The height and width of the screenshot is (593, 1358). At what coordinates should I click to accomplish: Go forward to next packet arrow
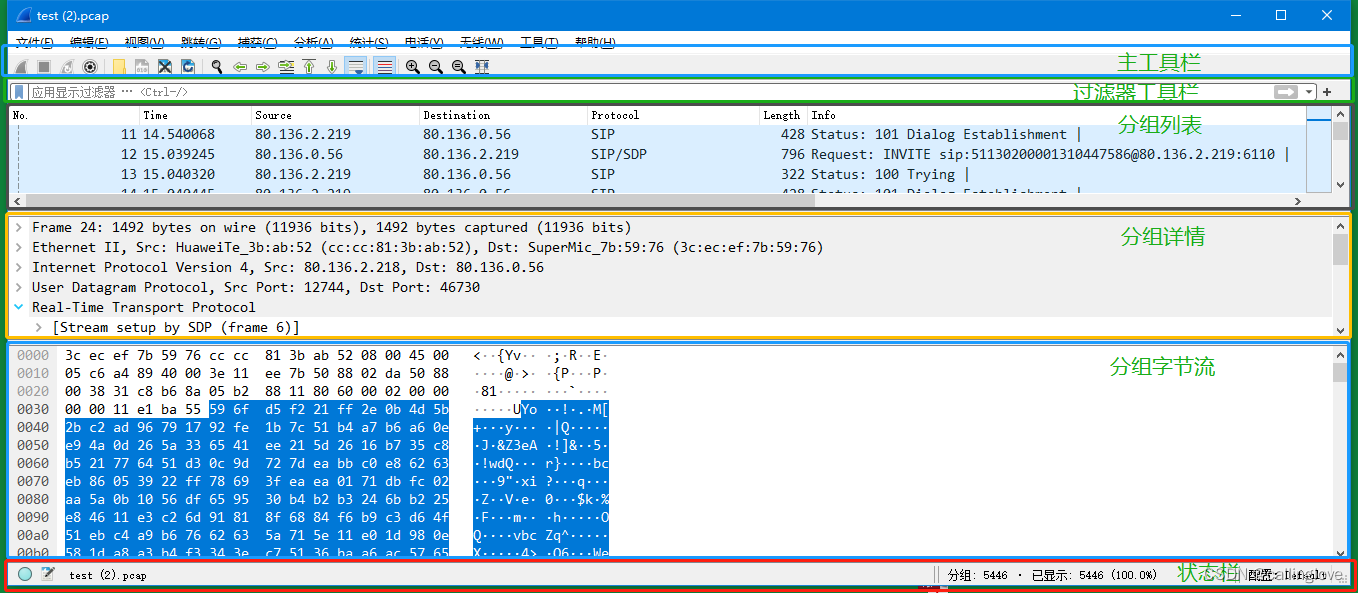click(x=263, y=67)
